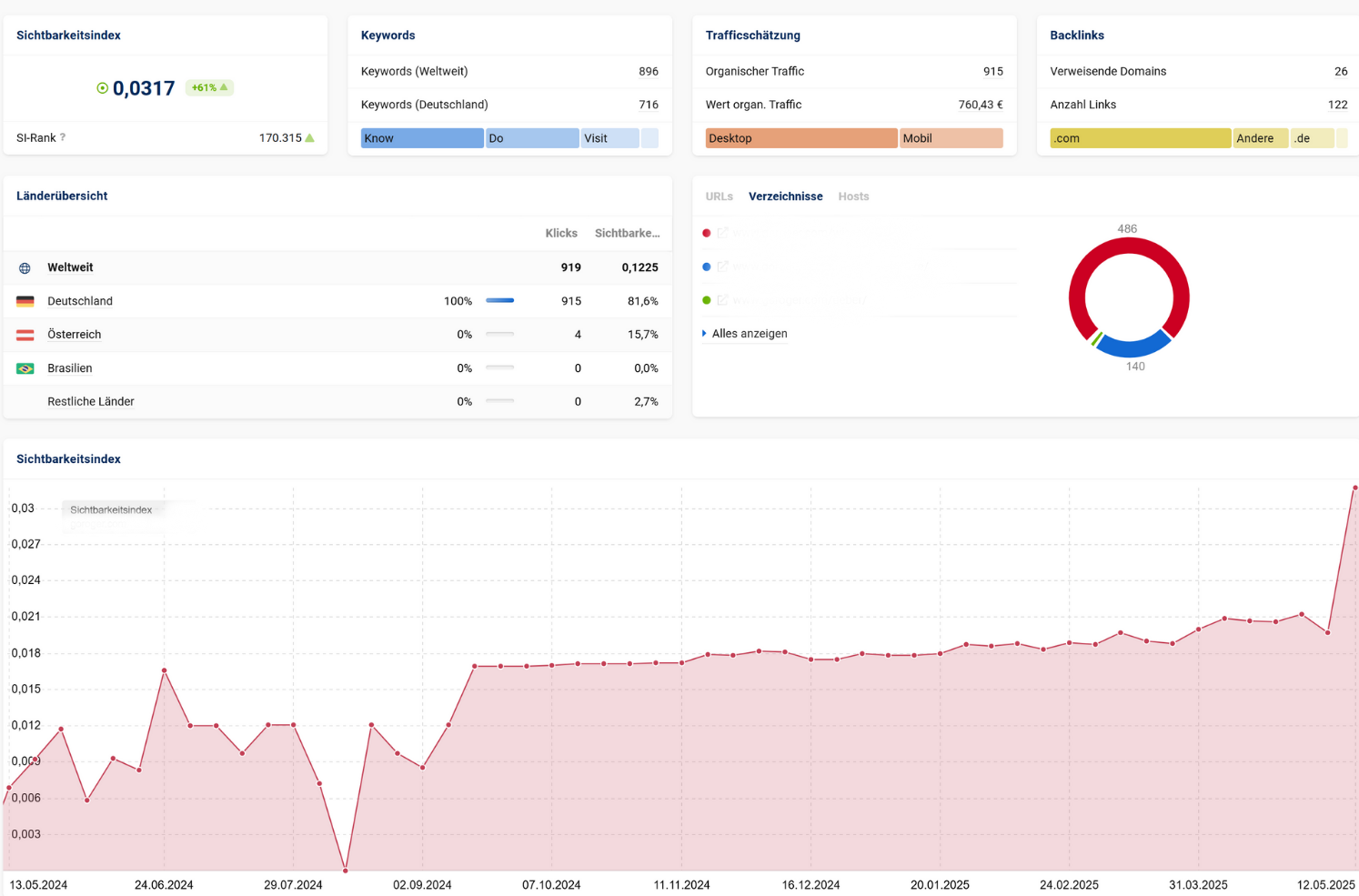
Task: Open the Österreich country link
Action: (x=75, y=335)
